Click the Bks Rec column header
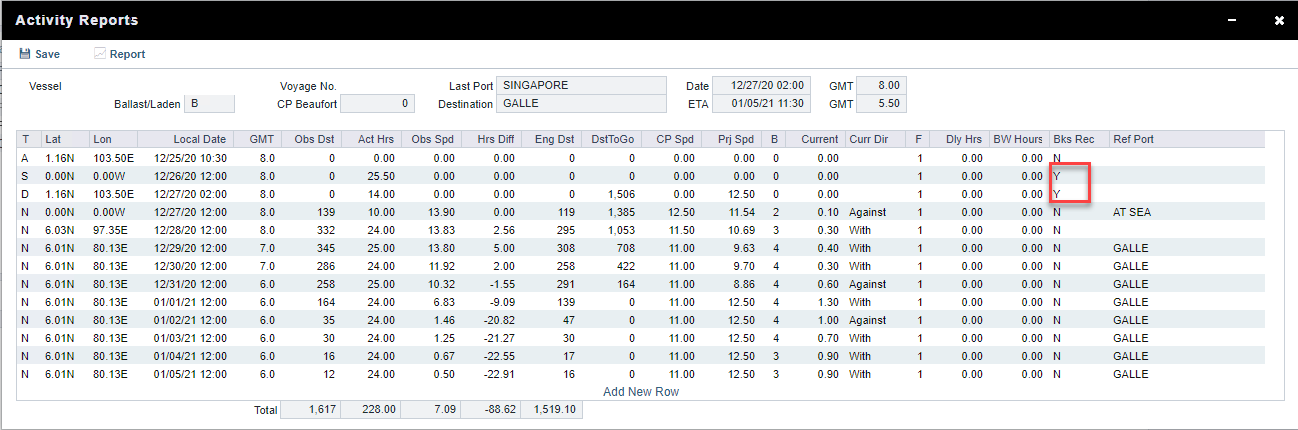 click(1072, 139)
